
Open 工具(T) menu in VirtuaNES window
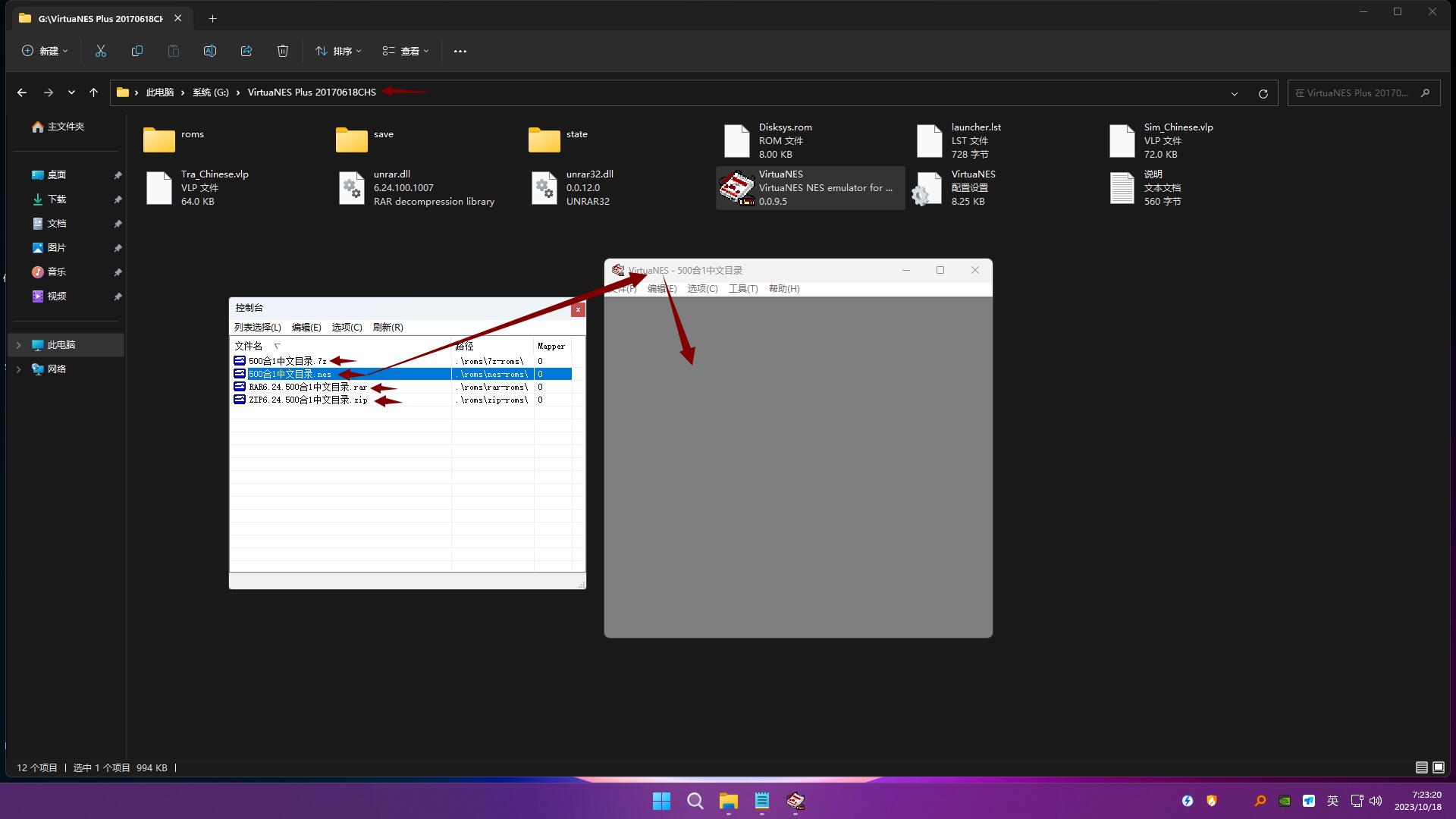(743, 289)
